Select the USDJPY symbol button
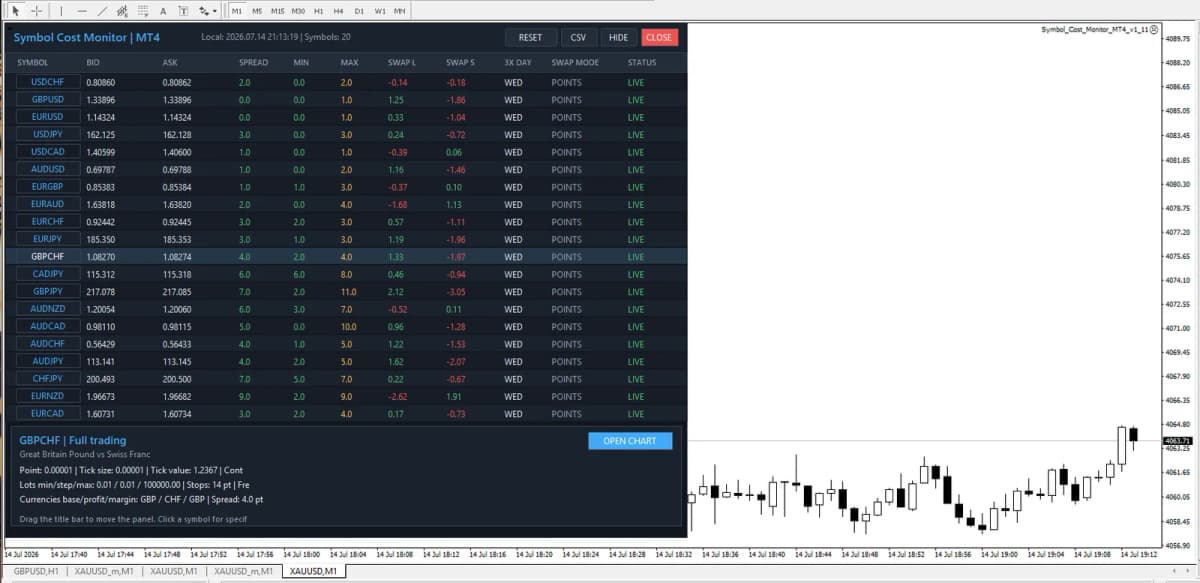This screenshot has width=1200, height=583. [47, 135]
